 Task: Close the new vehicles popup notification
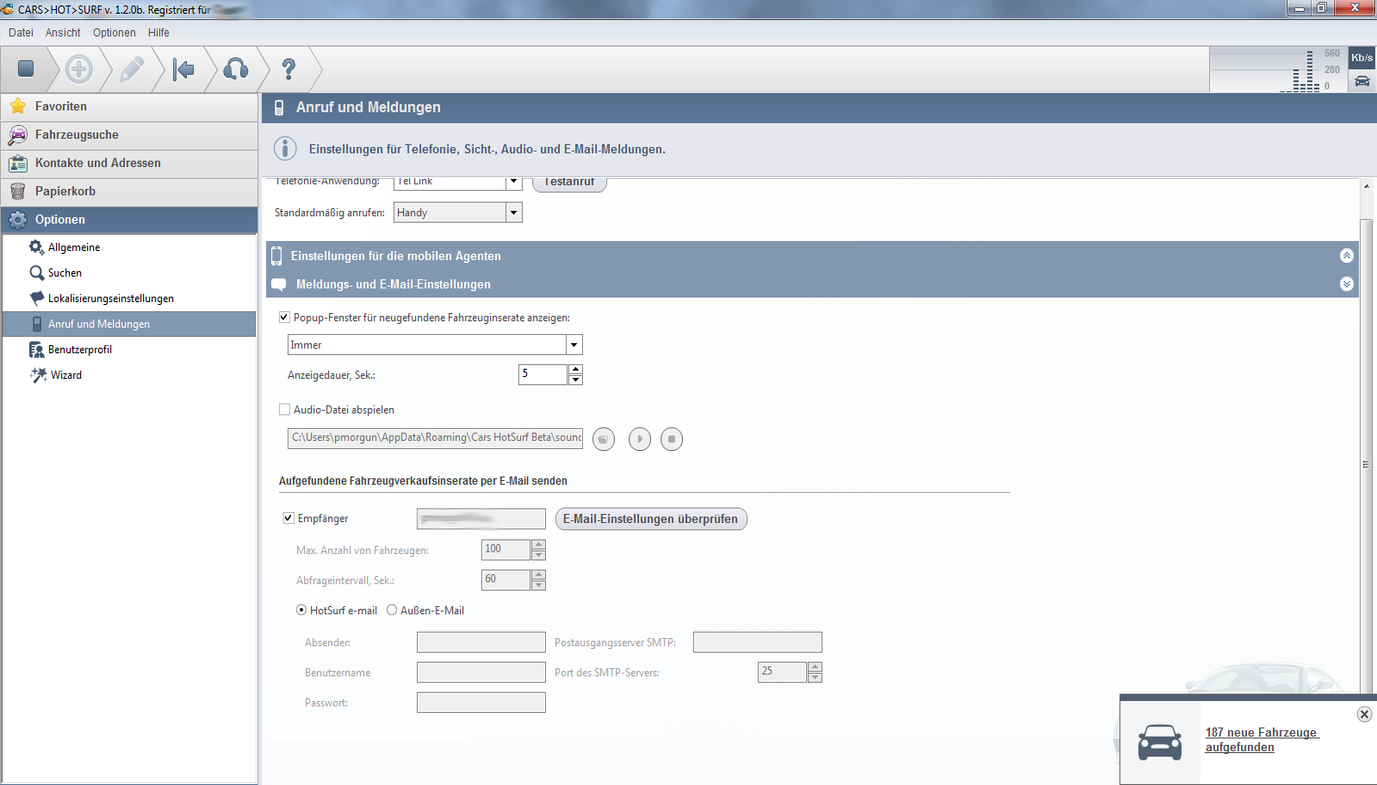(1364, 714)
